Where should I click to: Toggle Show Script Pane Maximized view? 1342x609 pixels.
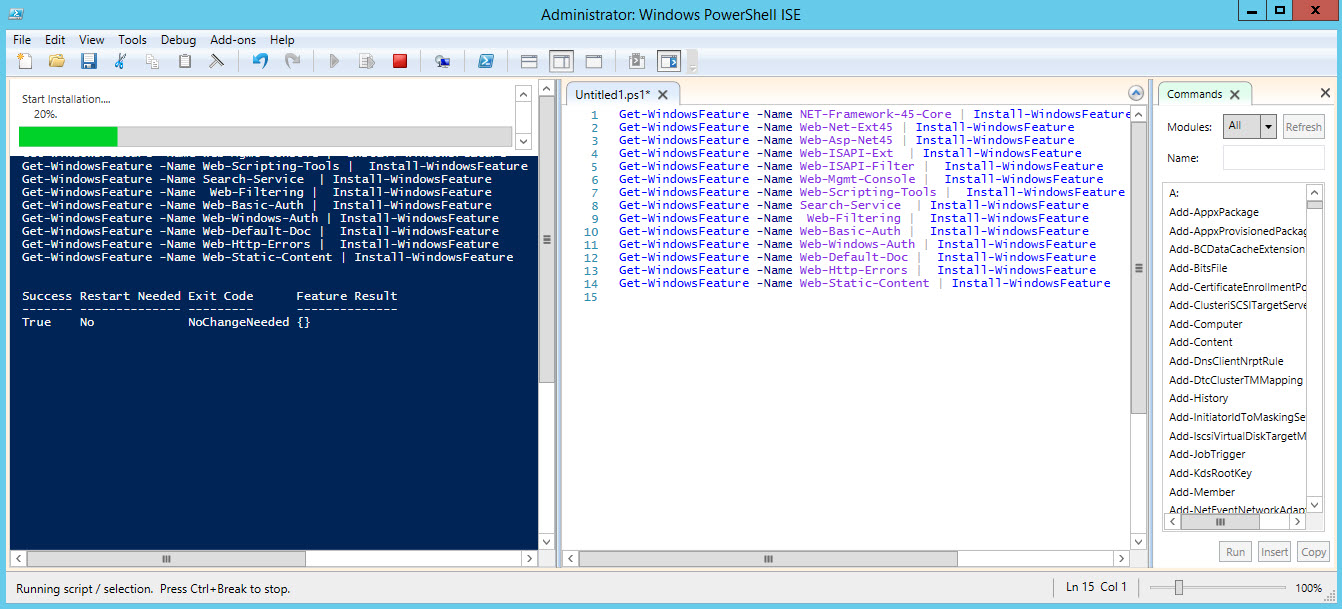[594, 61]
